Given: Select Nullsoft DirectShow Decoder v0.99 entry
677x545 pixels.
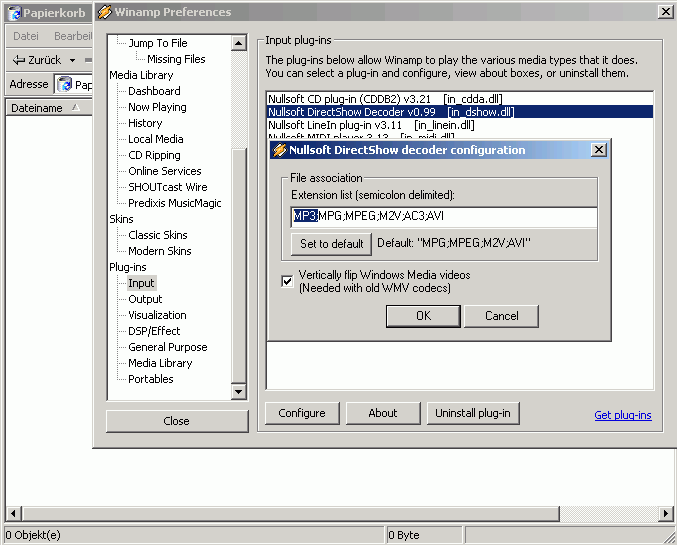Looking at the screenshot, I should (459, 112).
